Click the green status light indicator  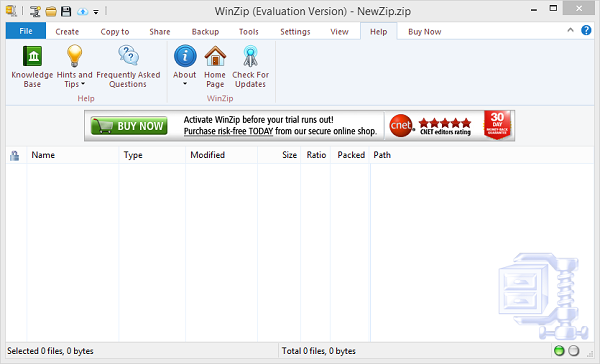pos(559,350)
